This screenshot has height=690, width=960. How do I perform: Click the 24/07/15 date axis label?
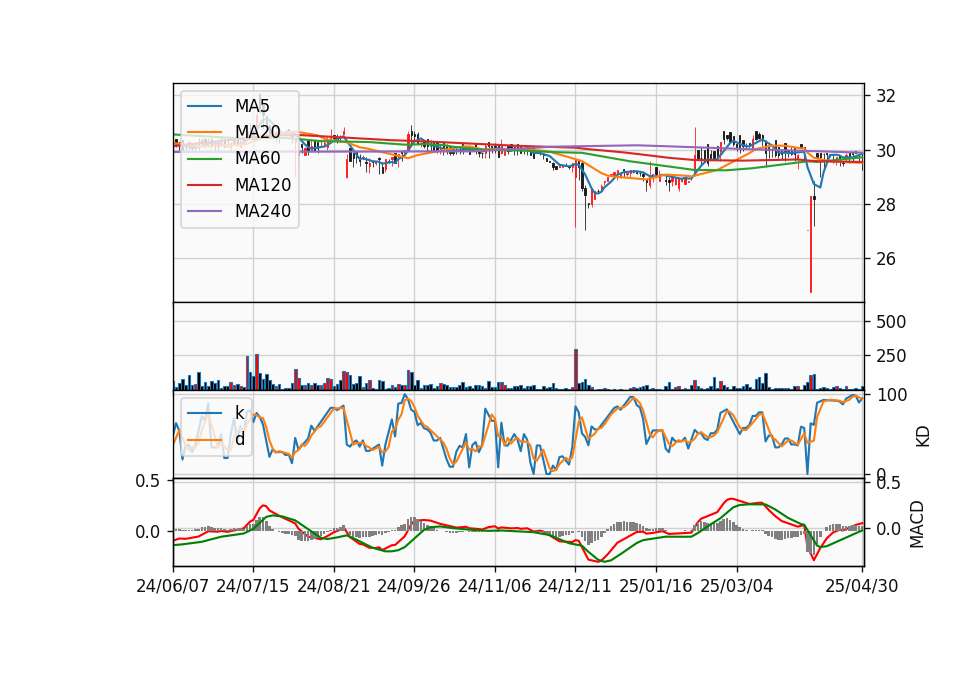(x=252, y=586)
